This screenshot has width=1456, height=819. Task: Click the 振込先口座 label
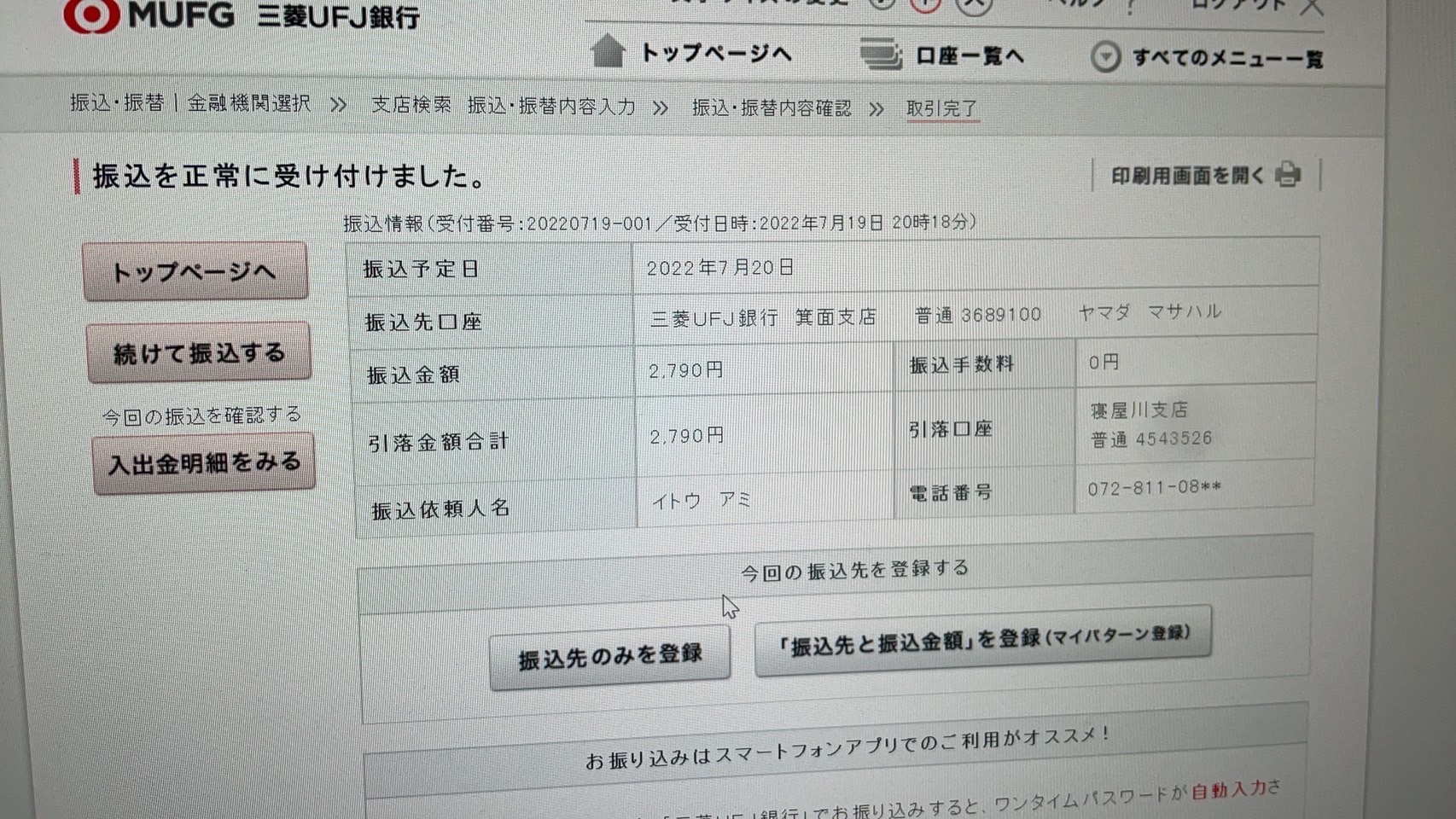pos(423,322)
